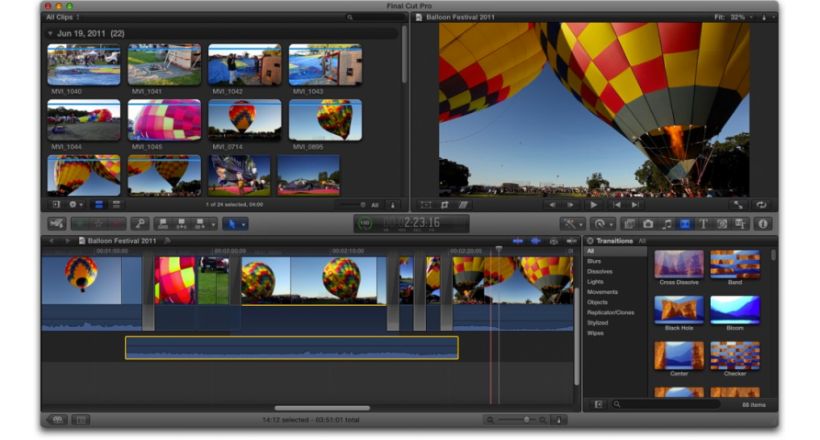Viewport: 820px width, 440px height.
Task: Choose the Black Hole transition
Action: click(679, 310)
